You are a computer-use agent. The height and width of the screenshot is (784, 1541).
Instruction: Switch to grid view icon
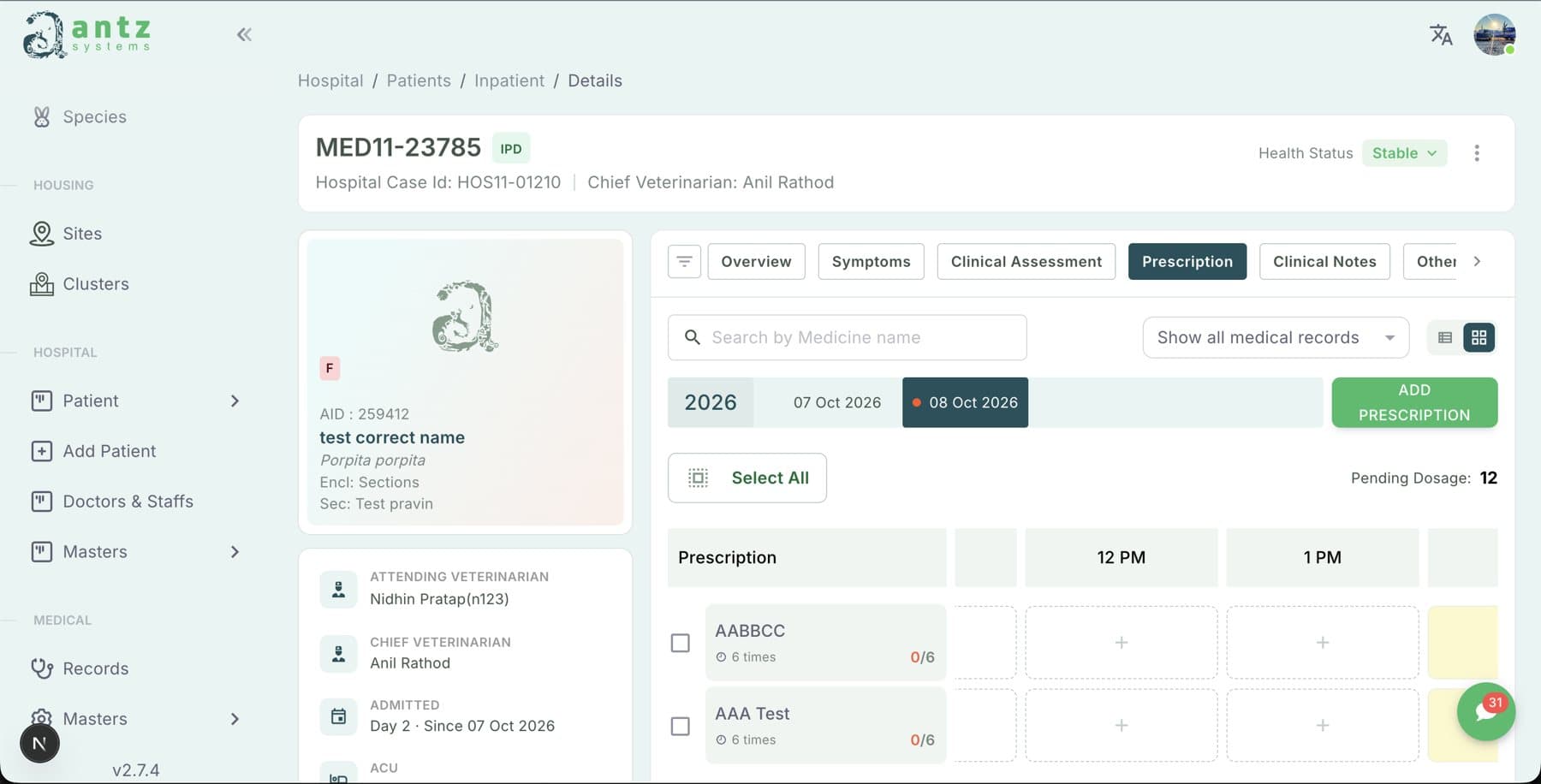point(1479,337)
